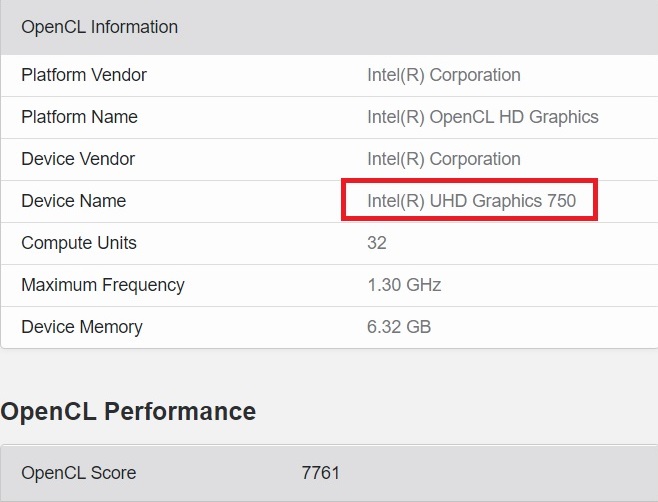
Task: Select the Device Memory label
Action: [x=82, y=327]
